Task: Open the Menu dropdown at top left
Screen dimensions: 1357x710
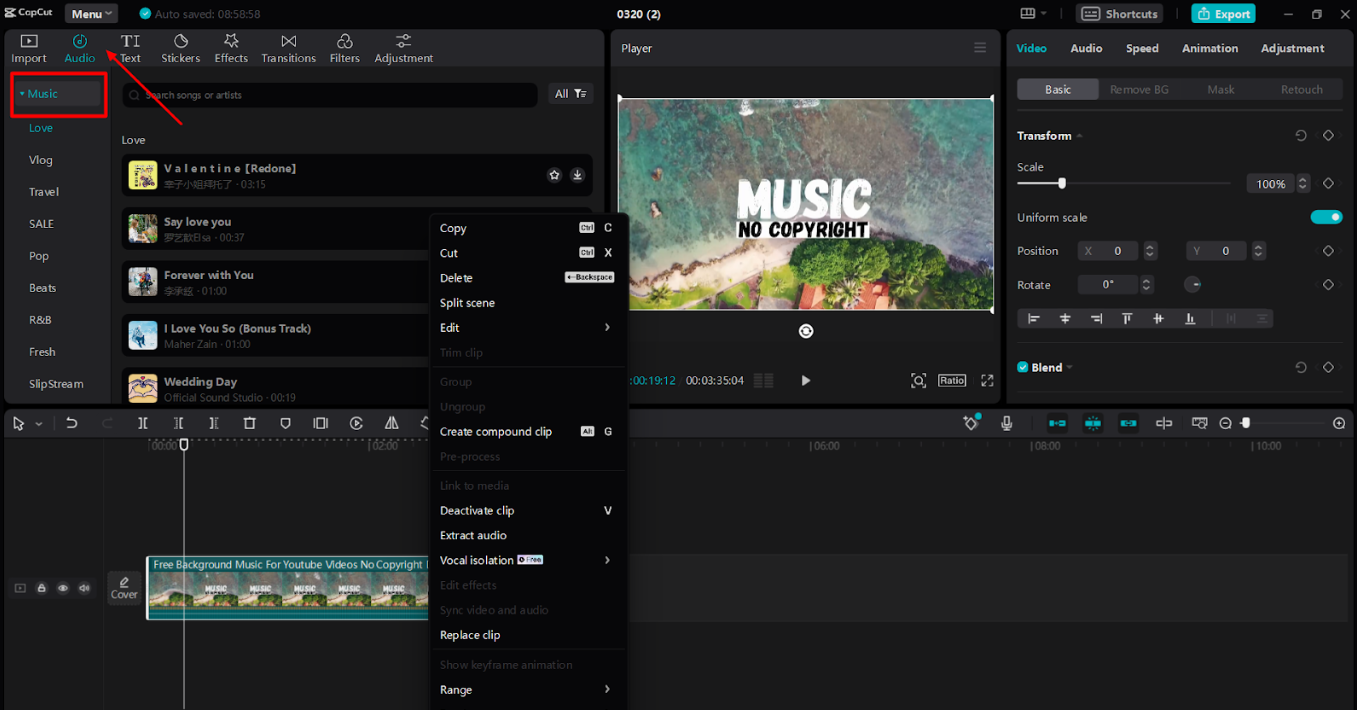Action: [x=91, y=14]
